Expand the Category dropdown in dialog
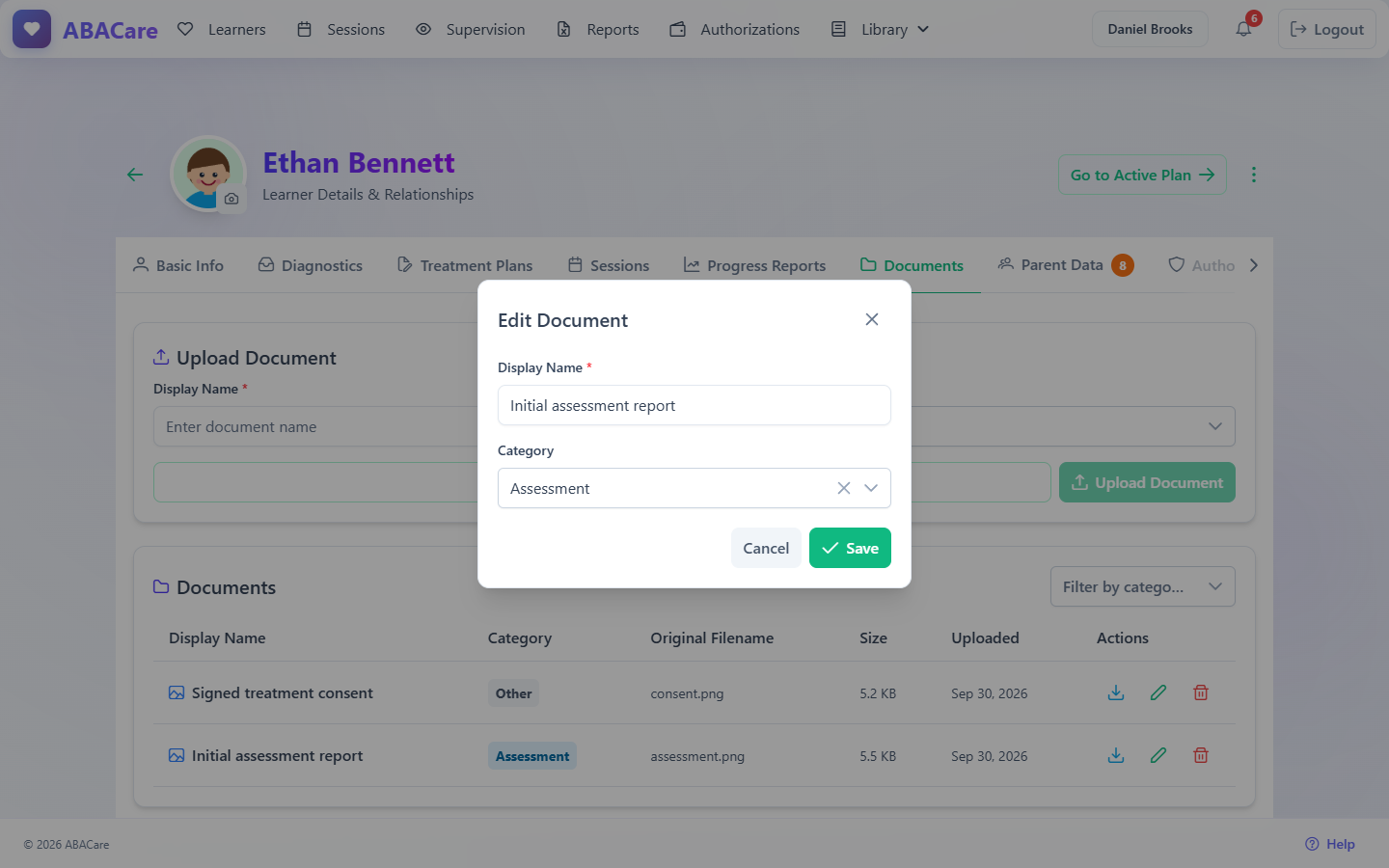The image size is (1389, 868). click(871, 488)
